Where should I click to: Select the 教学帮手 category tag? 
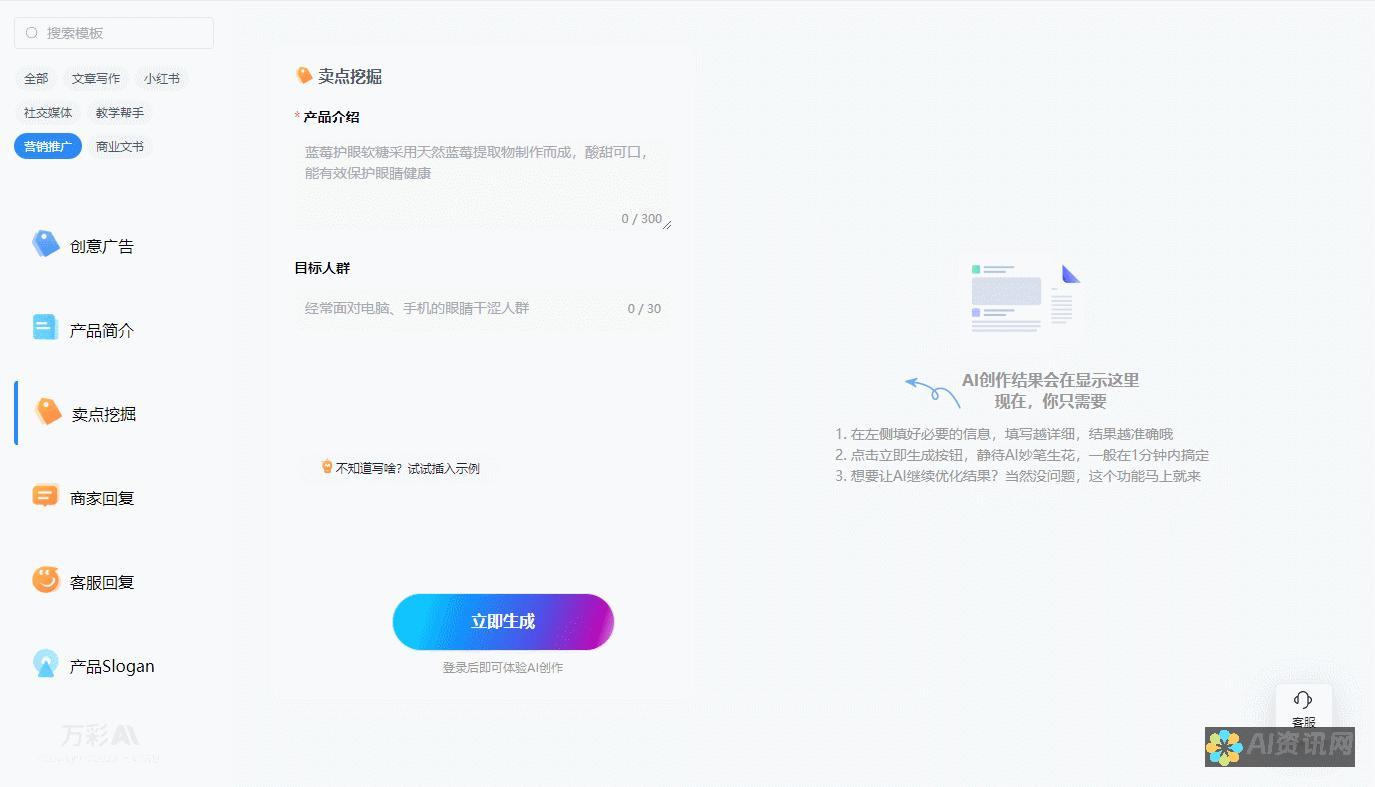(120, 112)
